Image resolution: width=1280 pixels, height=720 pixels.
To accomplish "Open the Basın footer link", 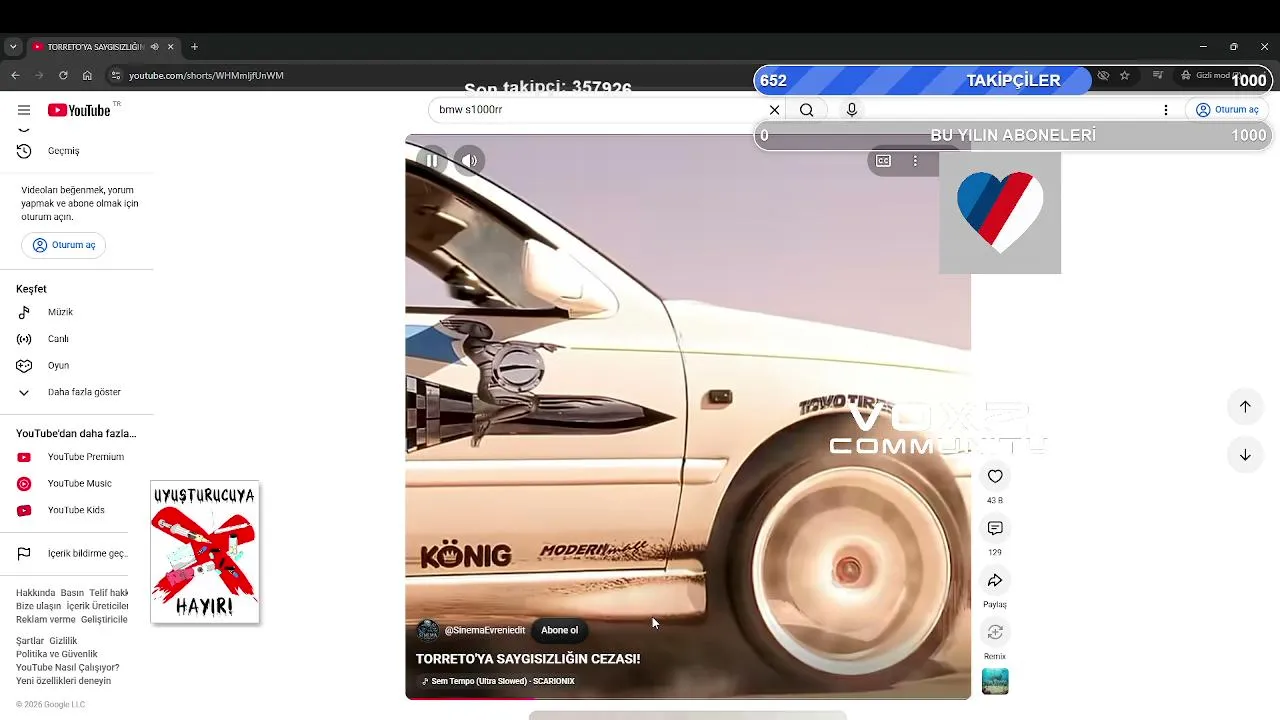I will [72, 593].
